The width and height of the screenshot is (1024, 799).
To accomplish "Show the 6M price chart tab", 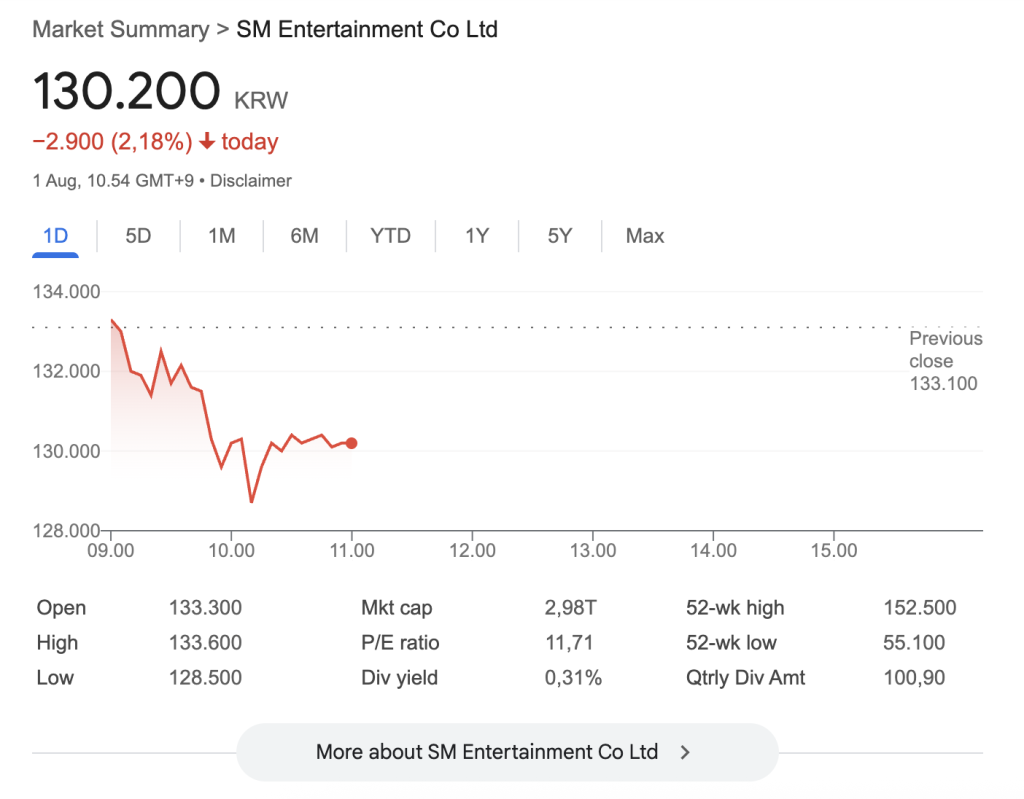I will coord(304,236).
